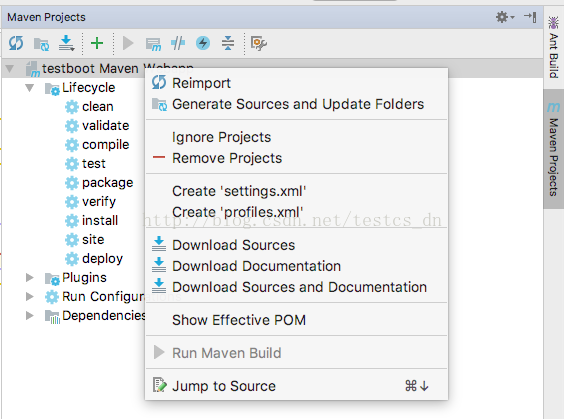Viewport: 564px width, 419px height.
Task: Click the gear icon beside compile
Action: tap(72, 145)
